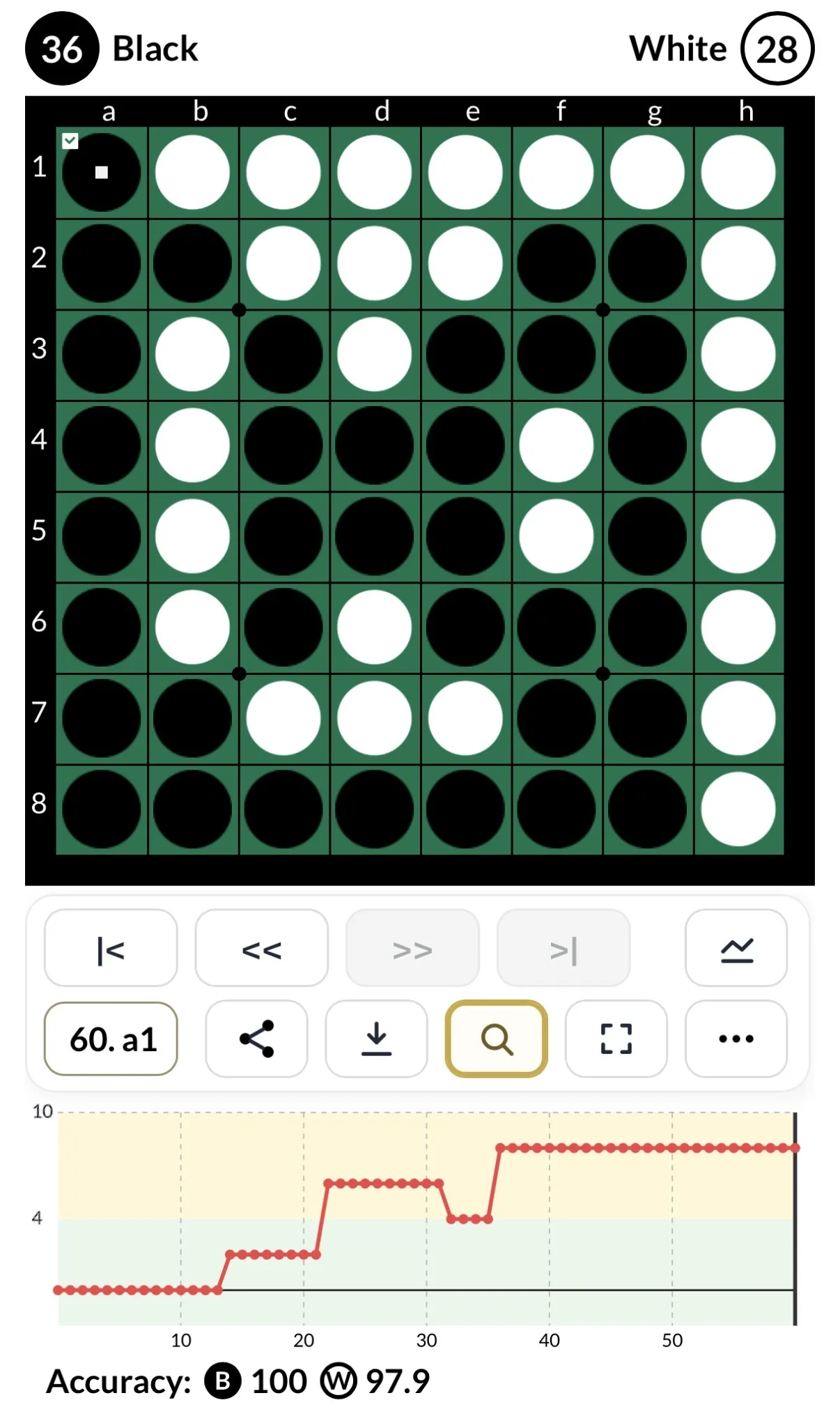Jump to the first move

pos(111,949)
